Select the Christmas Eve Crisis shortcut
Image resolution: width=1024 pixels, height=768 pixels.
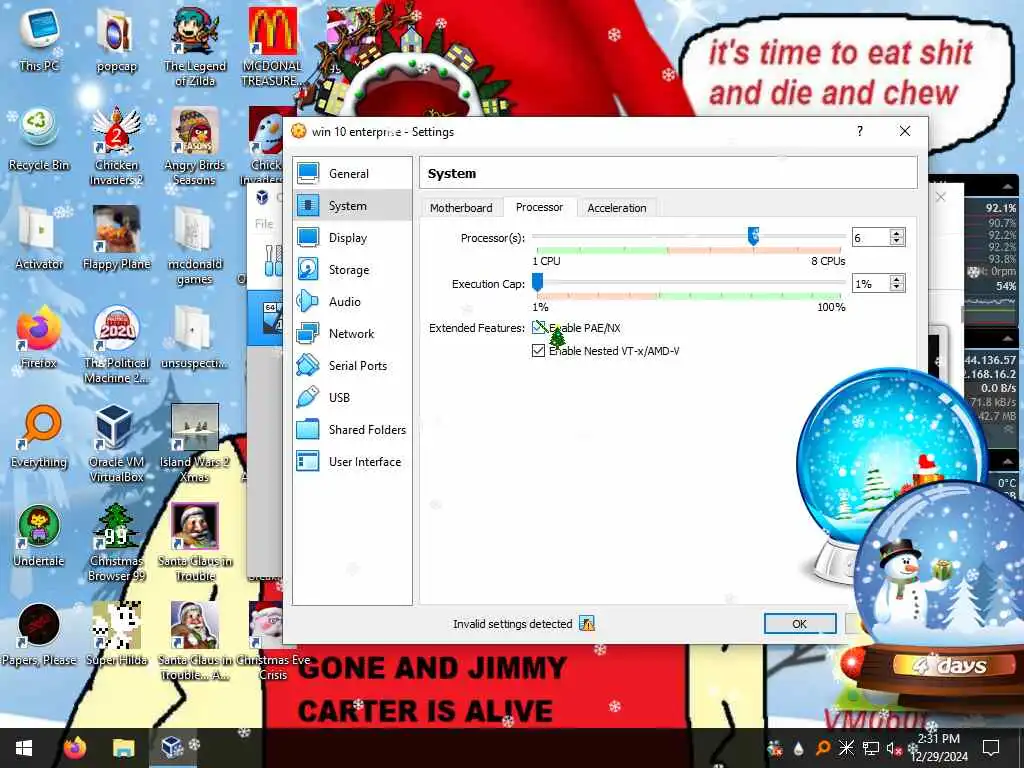pyautogui.click(x=272, y=641)
